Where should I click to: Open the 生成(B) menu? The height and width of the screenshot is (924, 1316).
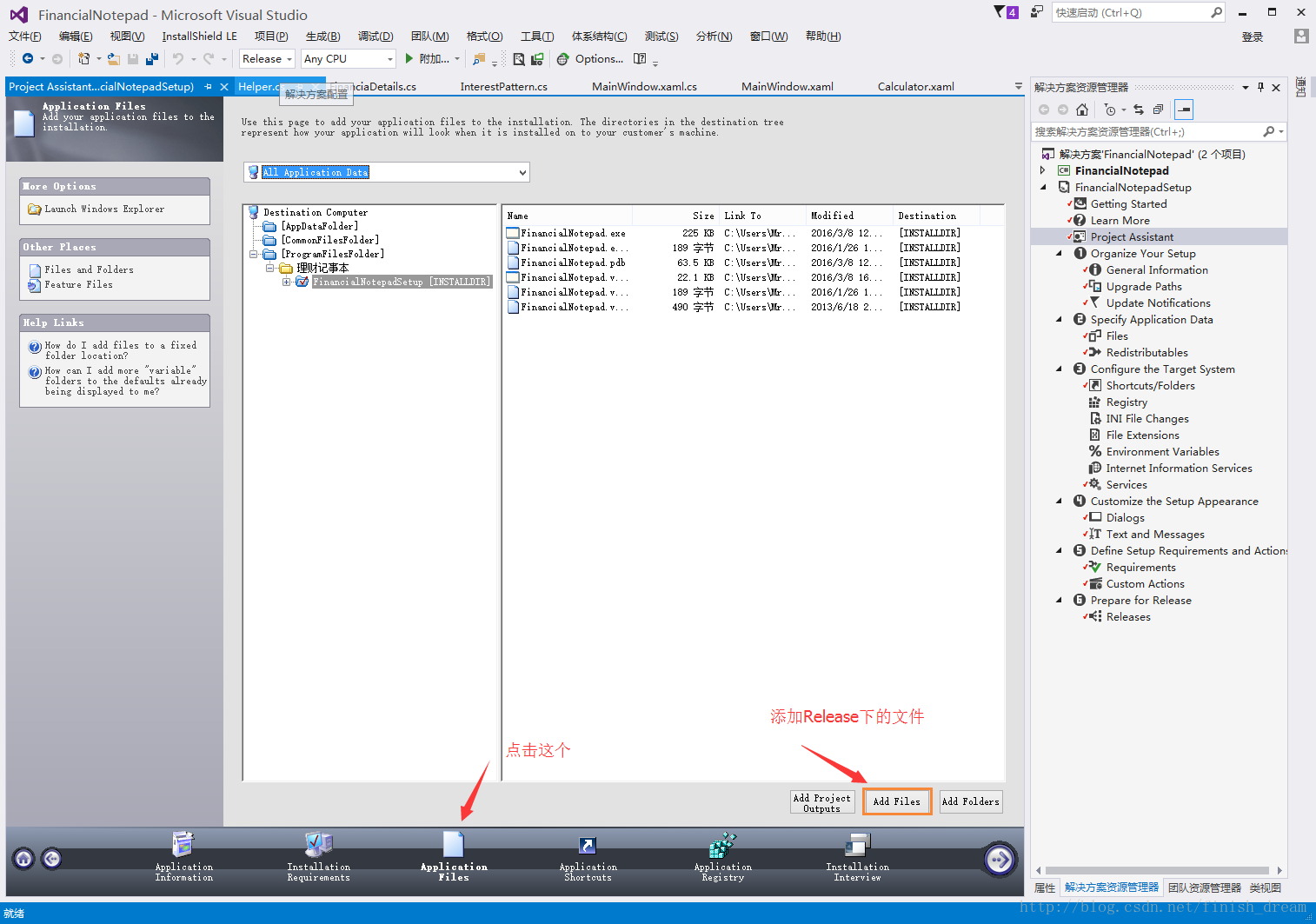[322, 36]
